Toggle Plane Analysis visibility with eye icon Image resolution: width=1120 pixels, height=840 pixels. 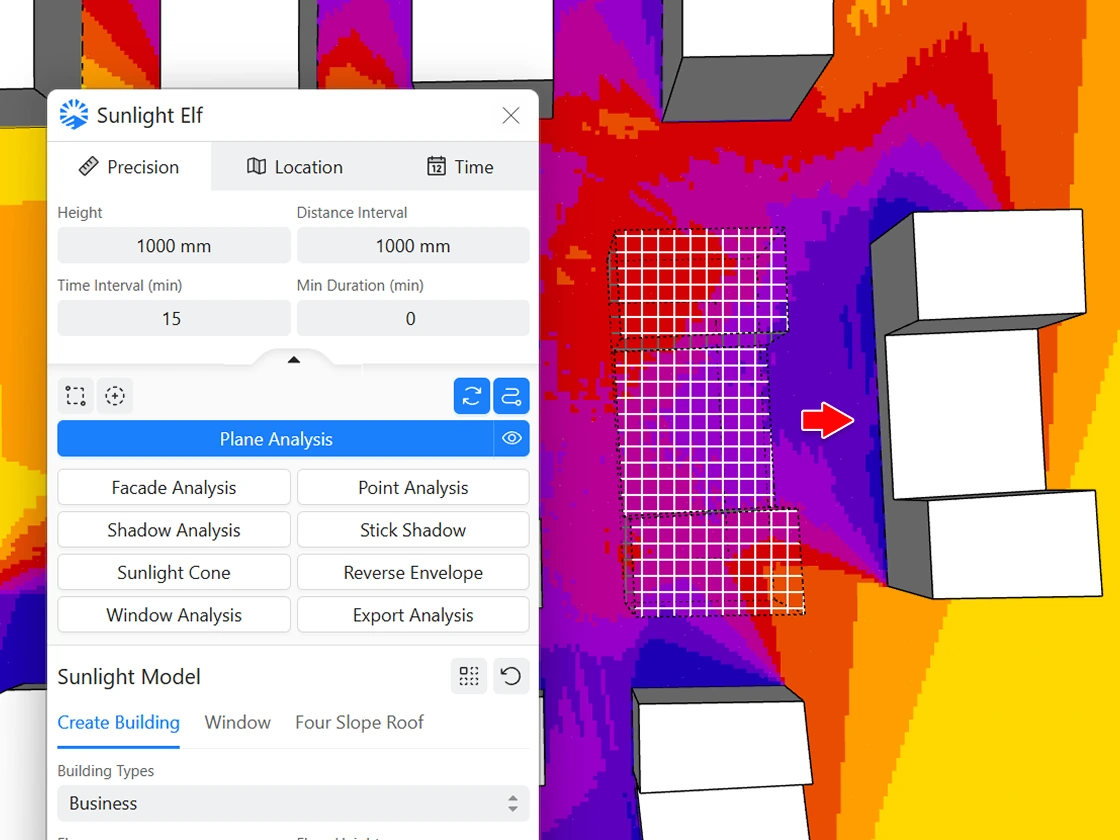tap(512, 438)
